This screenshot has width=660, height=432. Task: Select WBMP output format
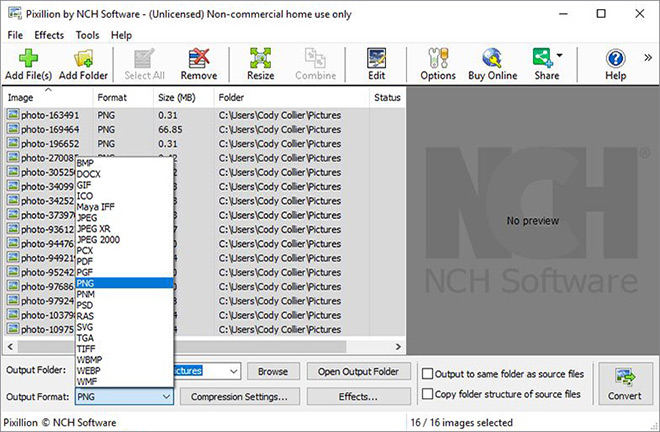124,360
